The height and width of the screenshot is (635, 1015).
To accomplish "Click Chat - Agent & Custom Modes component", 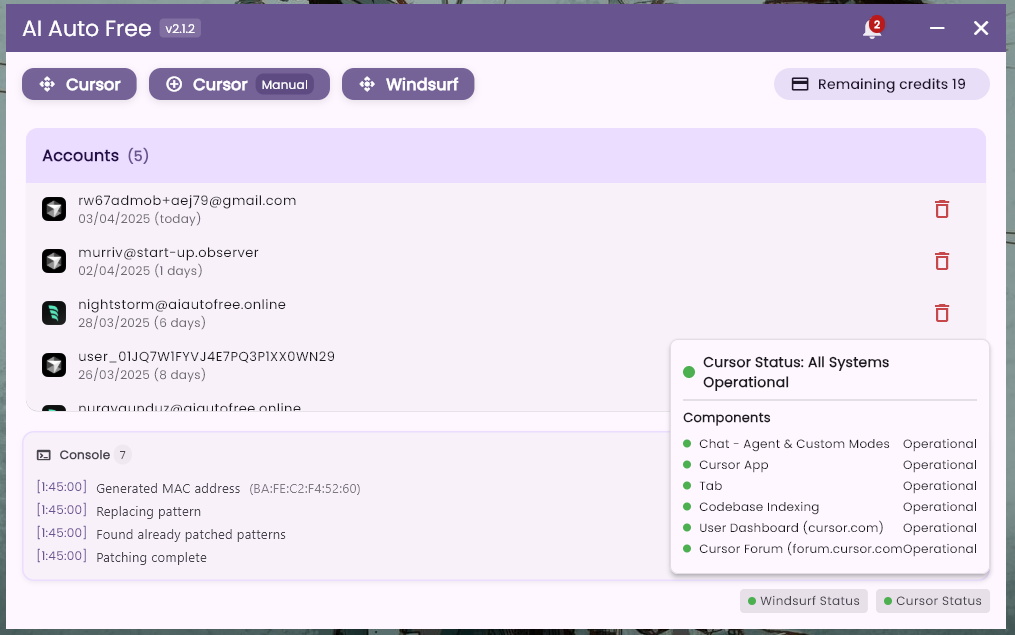I will [830, 444].
